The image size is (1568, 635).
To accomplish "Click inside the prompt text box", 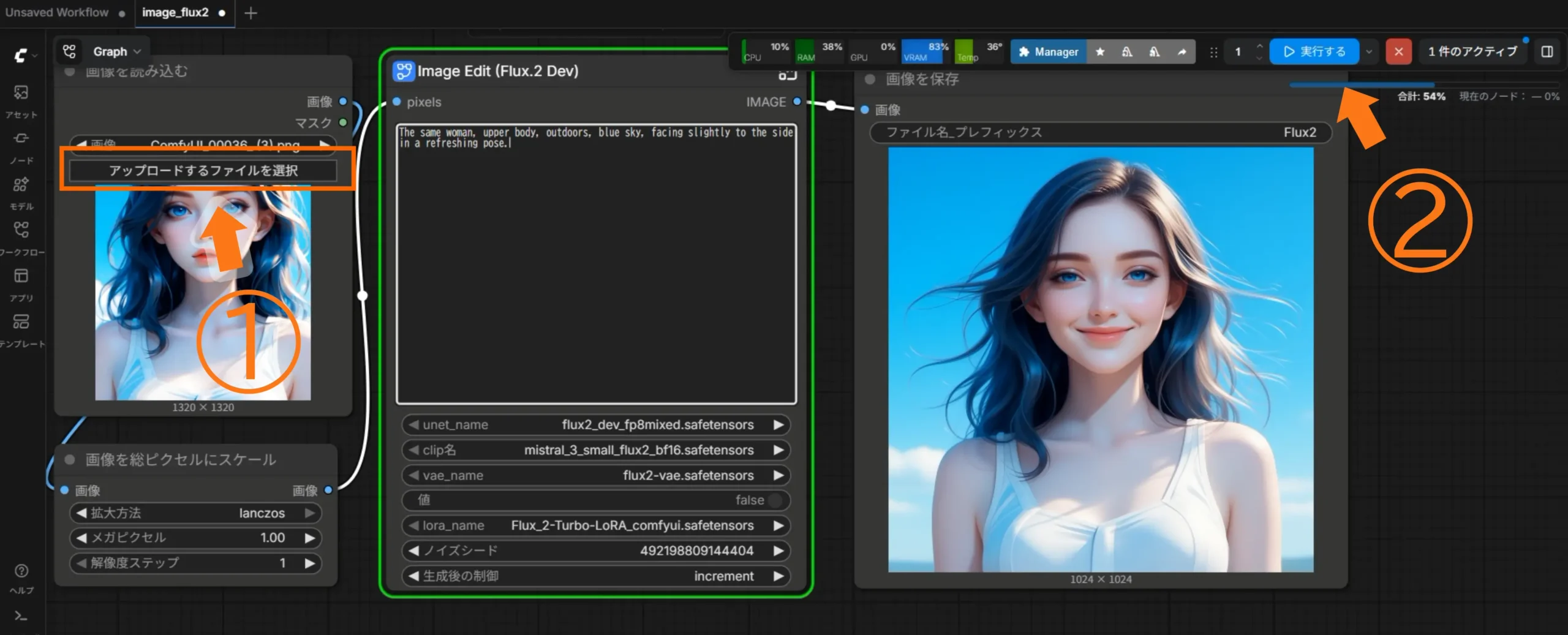I will 597,263.
